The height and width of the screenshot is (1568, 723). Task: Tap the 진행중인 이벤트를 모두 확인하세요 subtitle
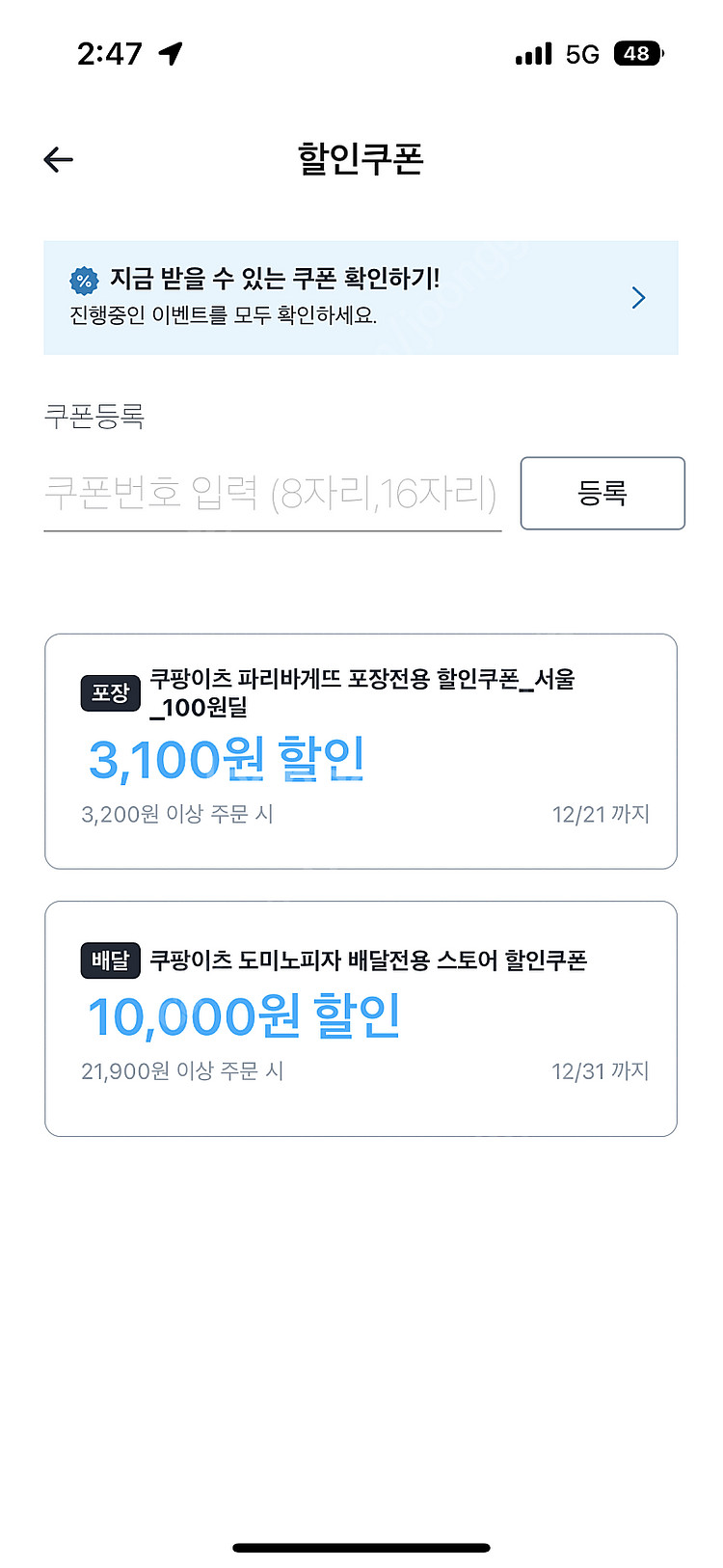223,315
